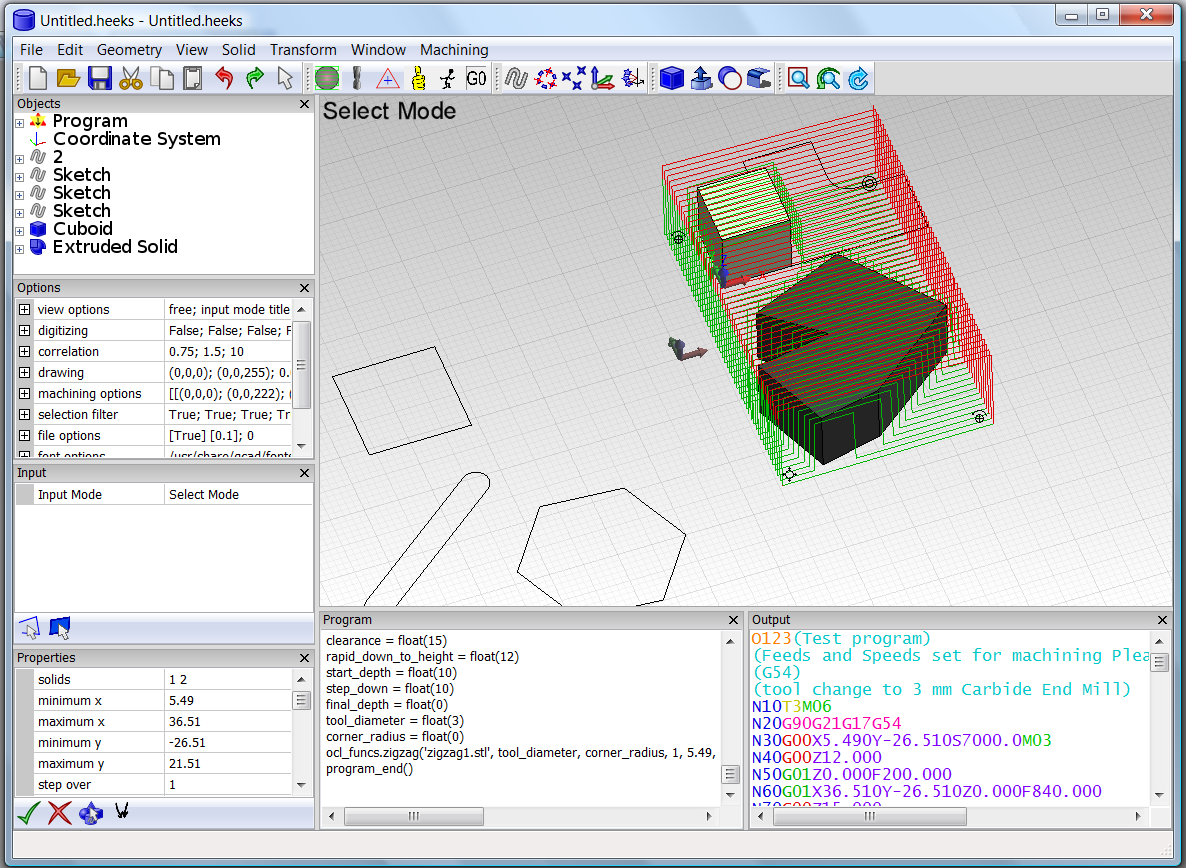Click the Cut scissors icon
1186x868 pixels.
(130, 78)
